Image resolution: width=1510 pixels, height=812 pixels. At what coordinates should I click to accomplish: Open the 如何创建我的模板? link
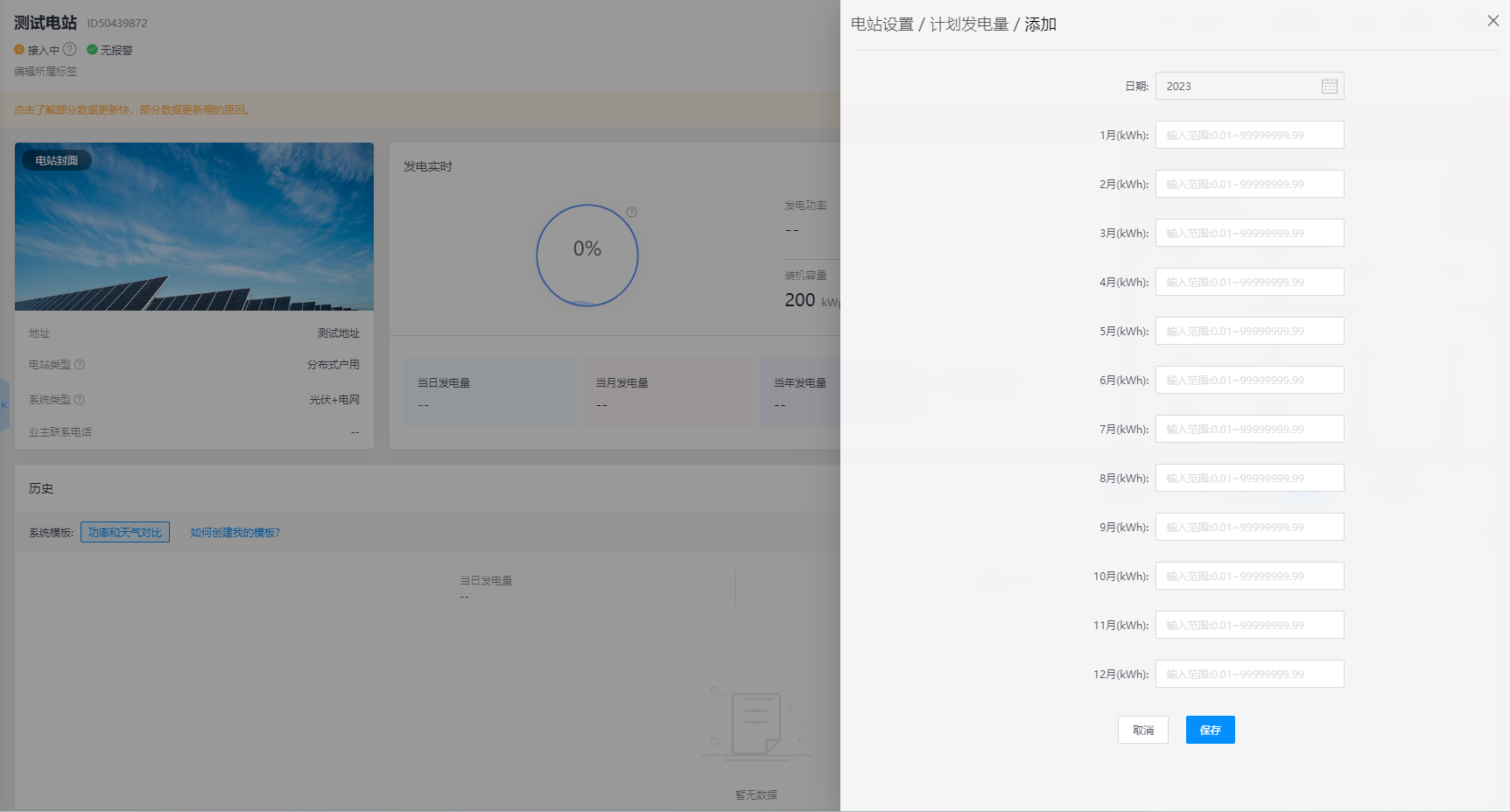(x=235, y=533)
